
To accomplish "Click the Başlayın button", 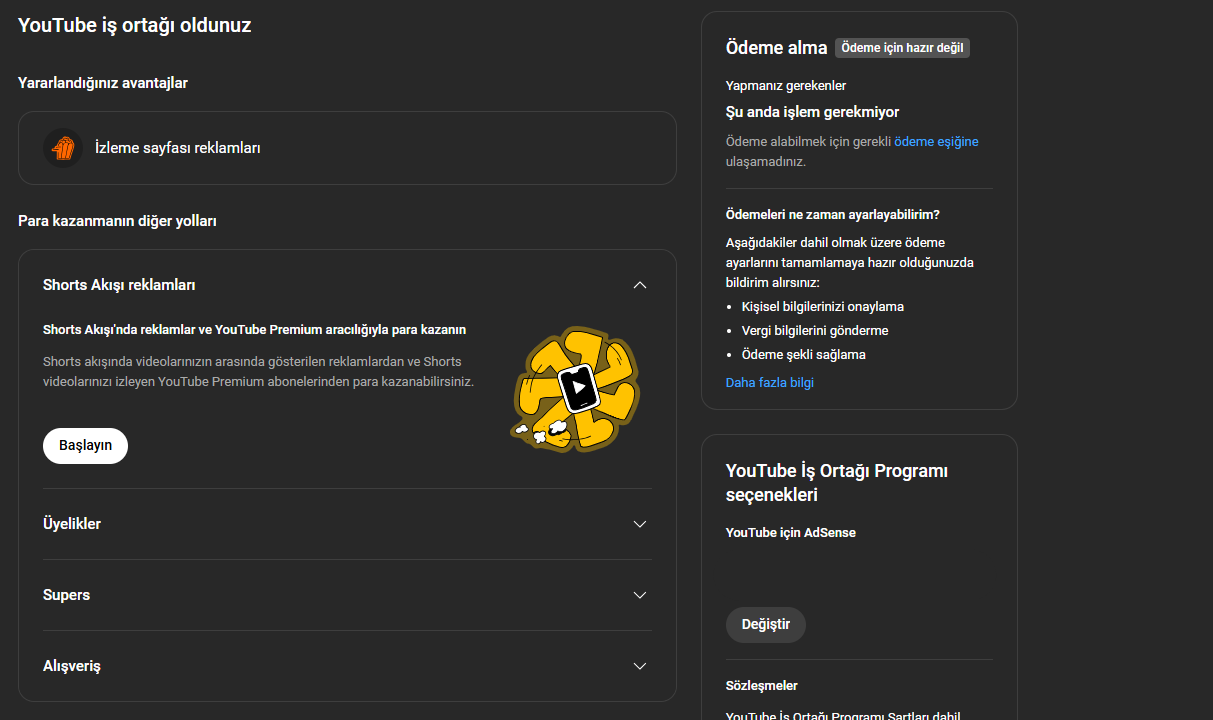I will 85,445.
